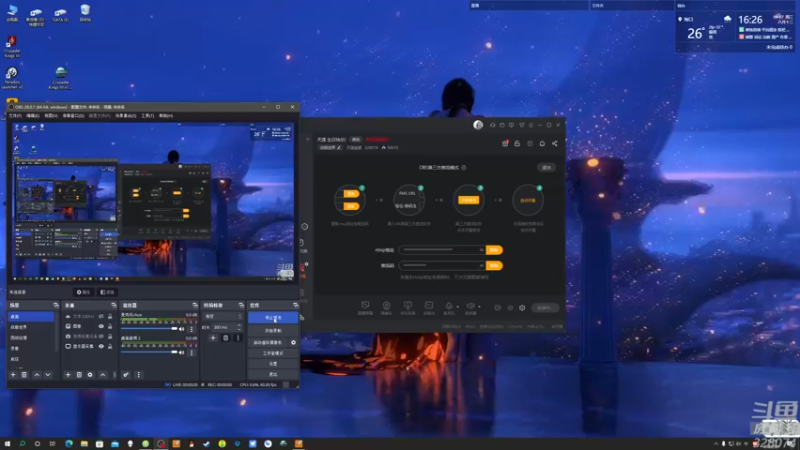
Task: Reveal the RTMP address with its eye icon
Action: coord(481,250)
